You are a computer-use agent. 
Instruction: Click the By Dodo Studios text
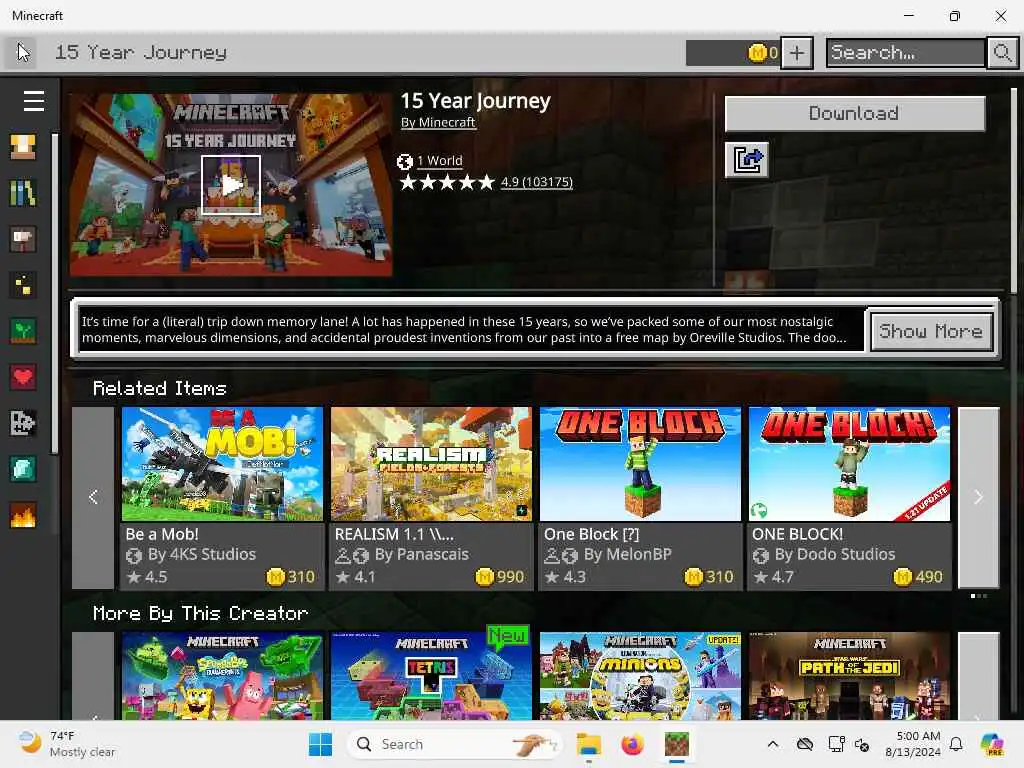(x=835, y=554)
